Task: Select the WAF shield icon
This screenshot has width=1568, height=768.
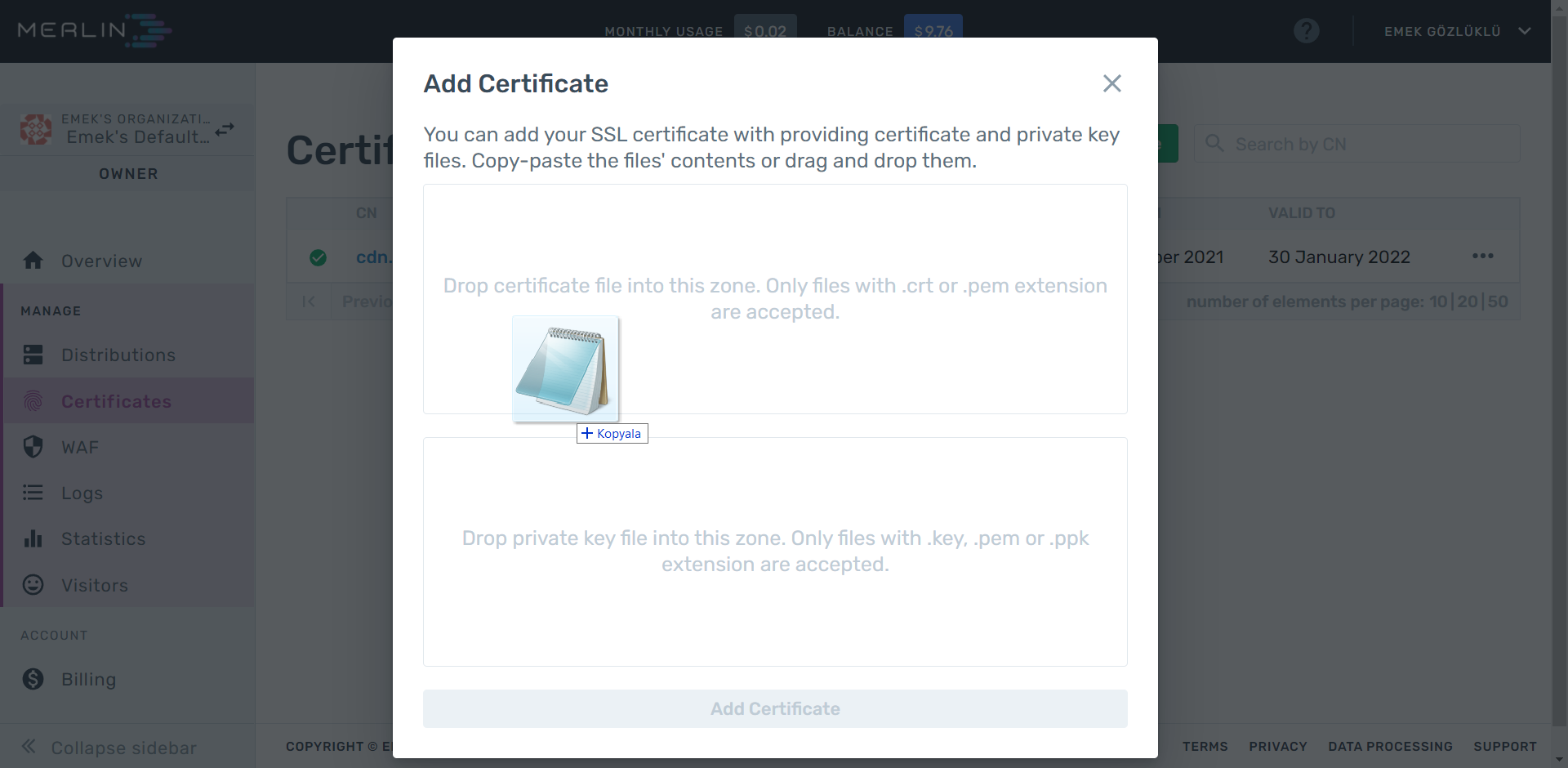Action: 33,447
